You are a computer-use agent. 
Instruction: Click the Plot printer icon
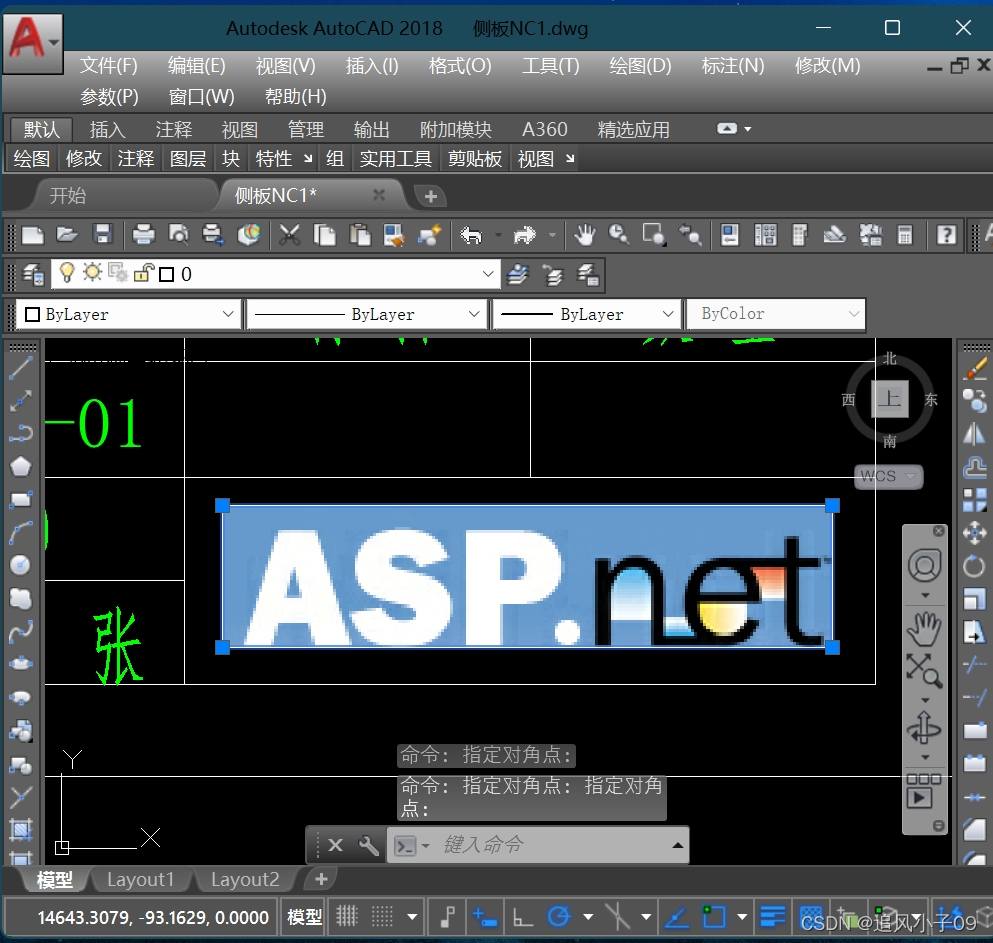coord(143,236)
